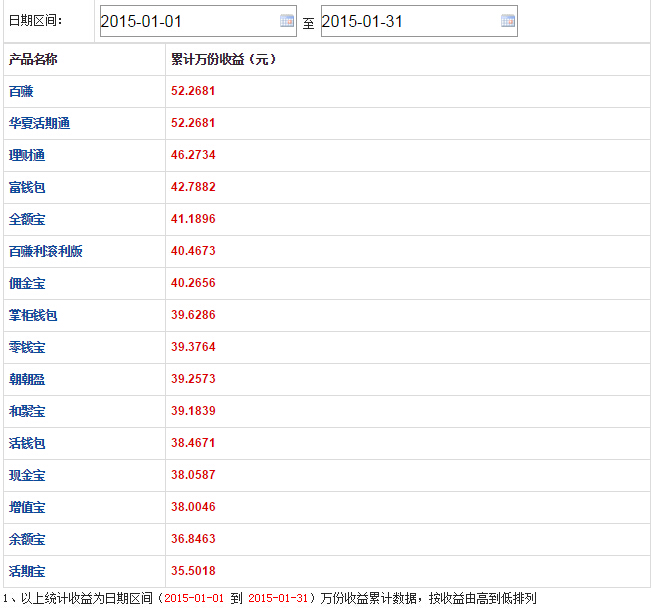
Task: Open the 余额宝 product link
Action: pos(27,539)
